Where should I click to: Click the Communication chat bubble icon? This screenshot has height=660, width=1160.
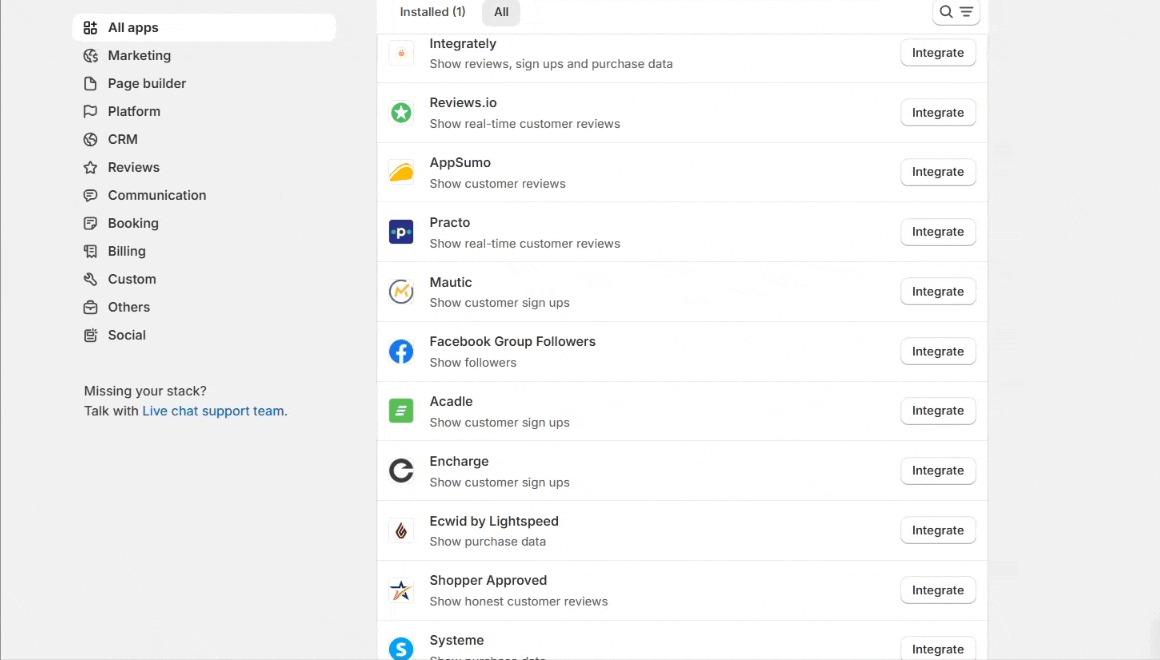pos(90,195)
